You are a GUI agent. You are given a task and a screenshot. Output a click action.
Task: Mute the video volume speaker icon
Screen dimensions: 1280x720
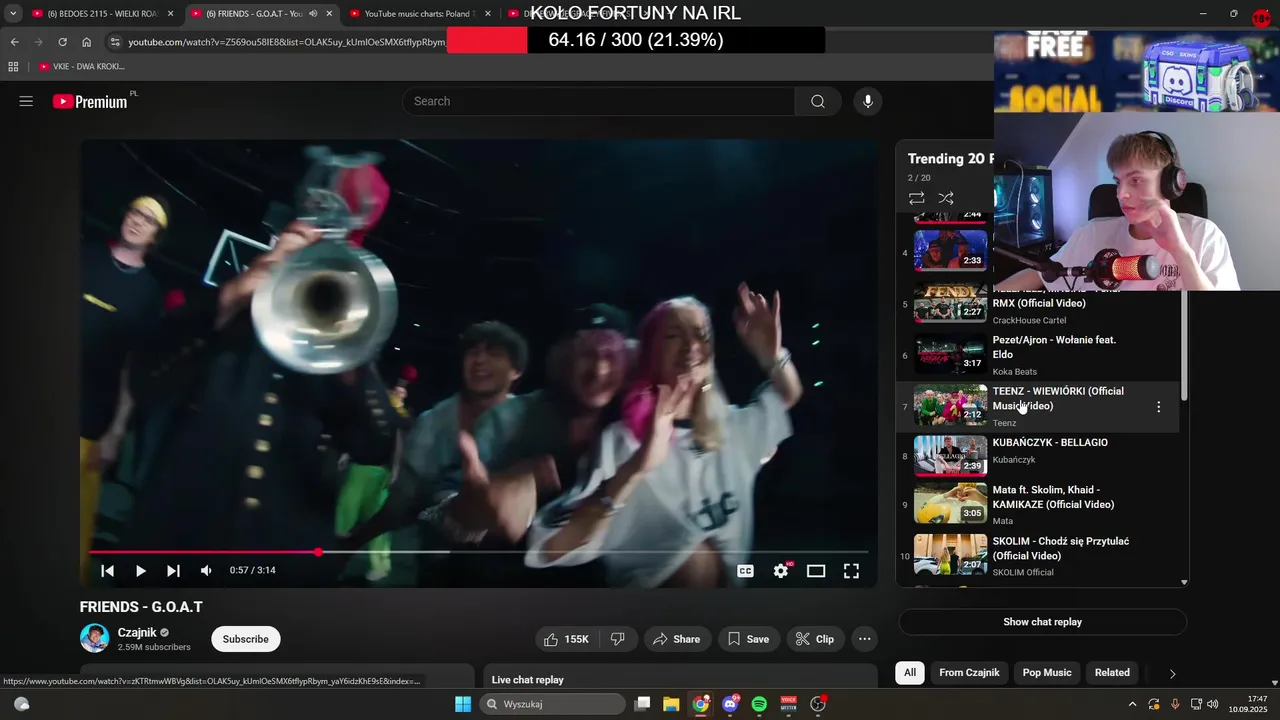tap(206, 570)
